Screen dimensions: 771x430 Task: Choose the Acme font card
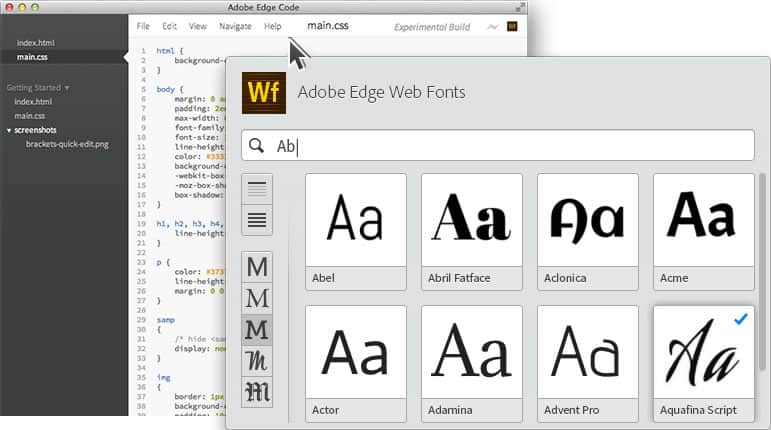[x=704, y=231]
